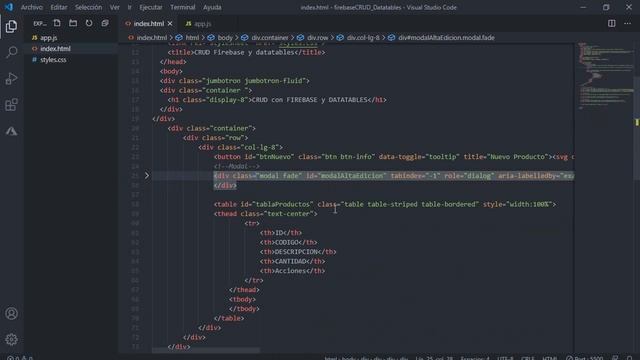Click the body symbol icon in the breadcrumb
The image size is (640, 360).
[x=211, y=38]
